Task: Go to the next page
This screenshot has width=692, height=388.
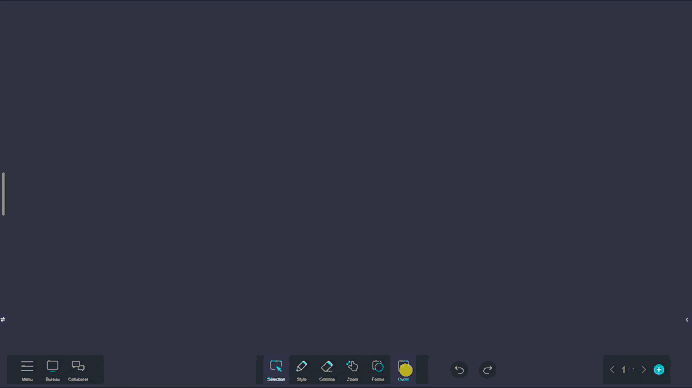Action: tap(644, 369)
